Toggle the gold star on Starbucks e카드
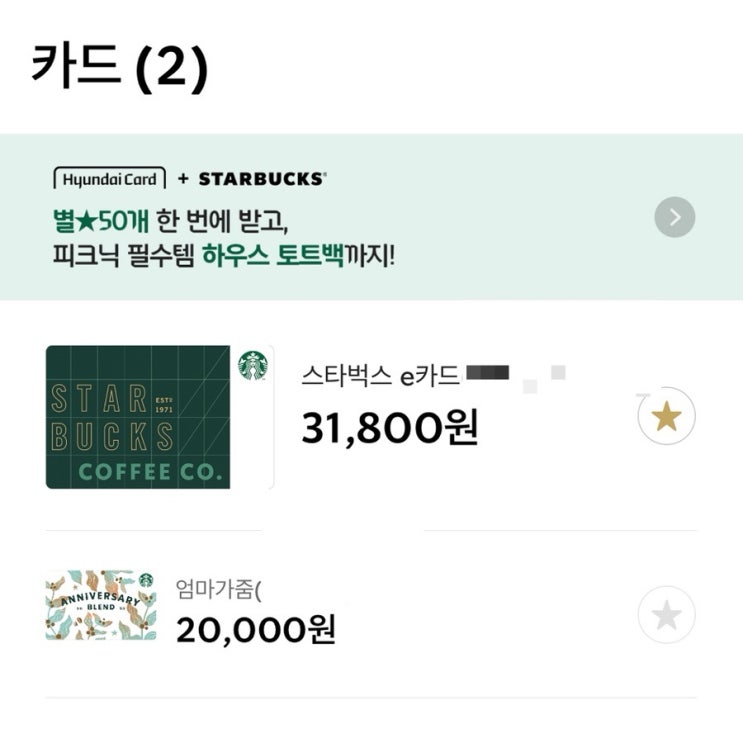The width and height of the screenshot is (743, 743). coord(666,416)
